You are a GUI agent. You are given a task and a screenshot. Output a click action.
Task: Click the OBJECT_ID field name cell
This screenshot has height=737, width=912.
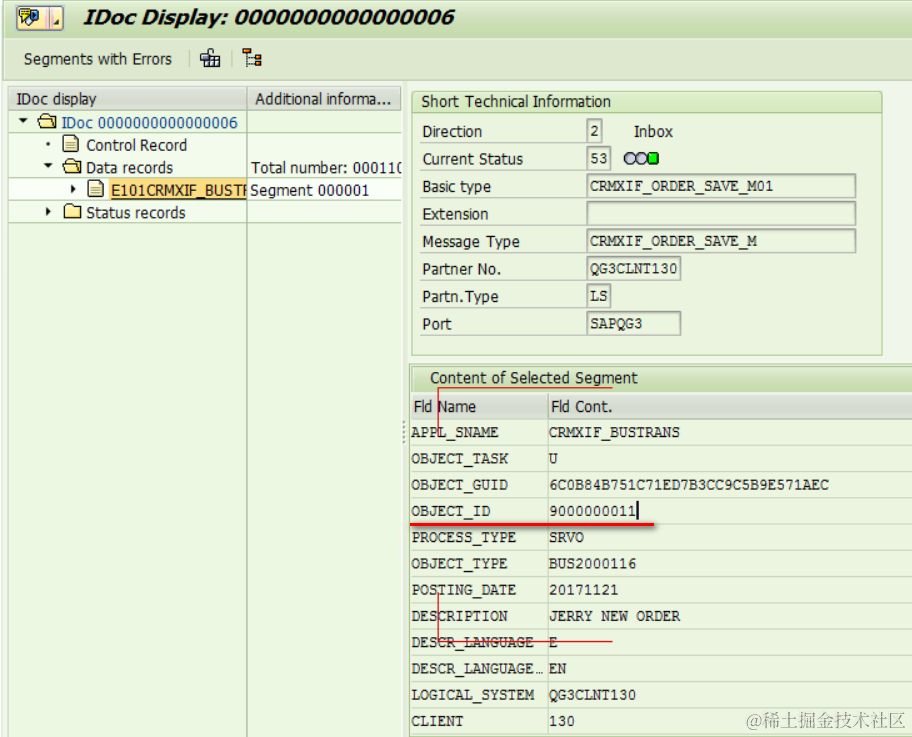click(x=479, y=511)
